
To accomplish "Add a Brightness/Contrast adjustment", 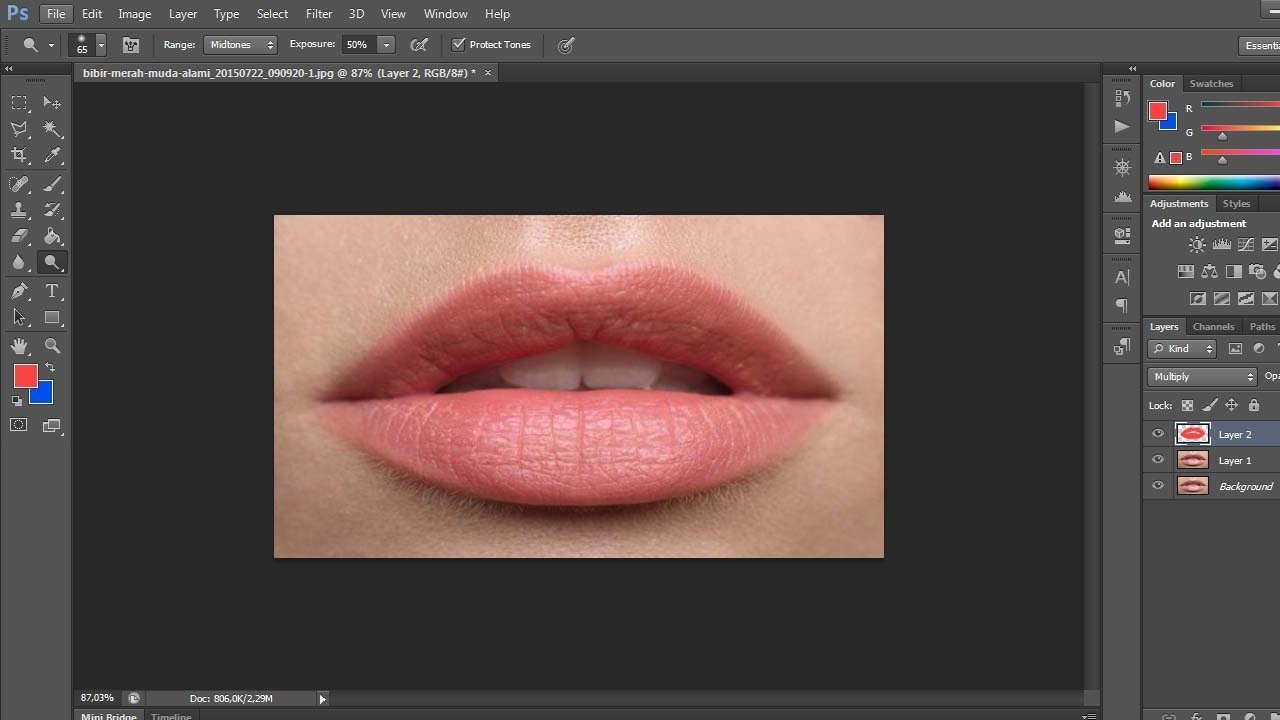I will coord(1197,244).
